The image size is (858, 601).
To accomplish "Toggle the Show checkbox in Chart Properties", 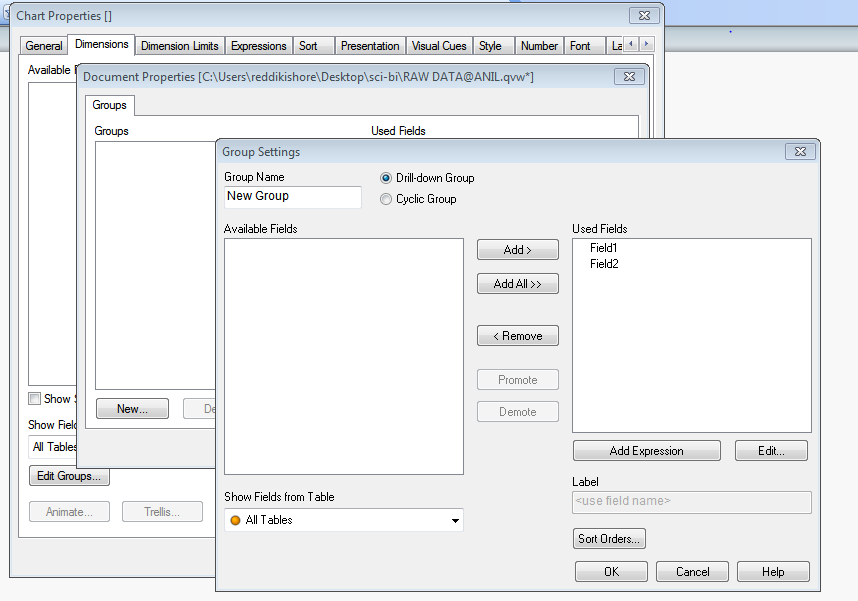I will 34,398.
